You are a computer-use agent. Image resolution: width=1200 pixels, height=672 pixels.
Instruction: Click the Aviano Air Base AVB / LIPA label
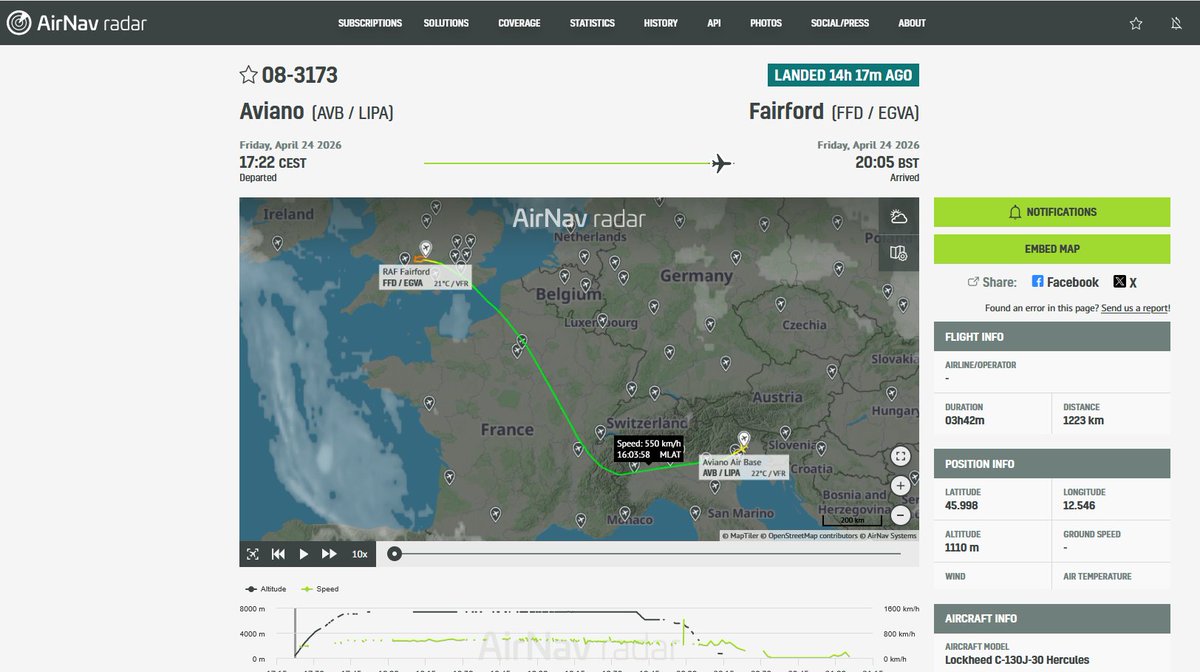point(744,467)
